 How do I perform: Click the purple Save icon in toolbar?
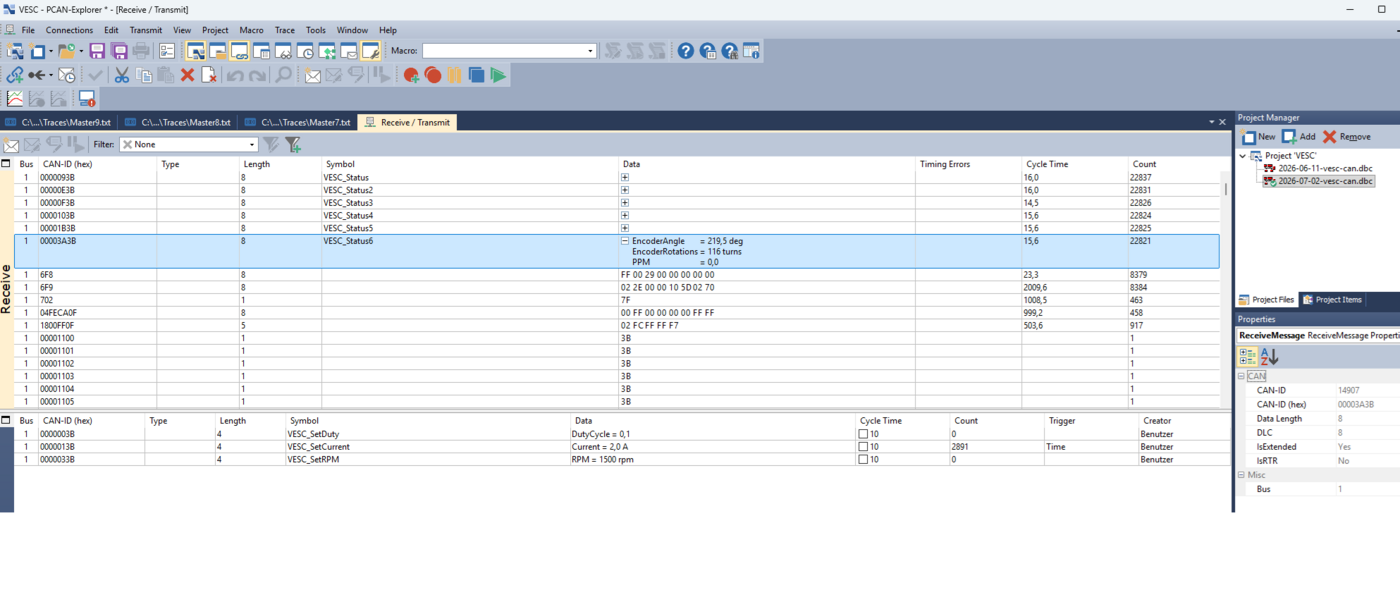click(97, 51)
